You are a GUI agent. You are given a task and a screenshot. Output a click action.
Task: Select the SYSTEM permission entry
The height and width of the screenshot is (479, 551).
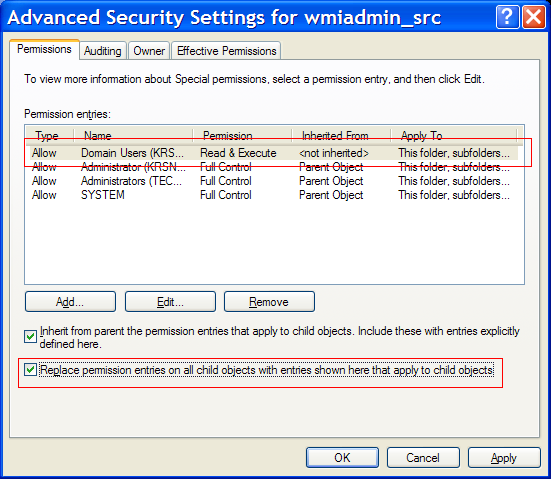coord(274,195)
